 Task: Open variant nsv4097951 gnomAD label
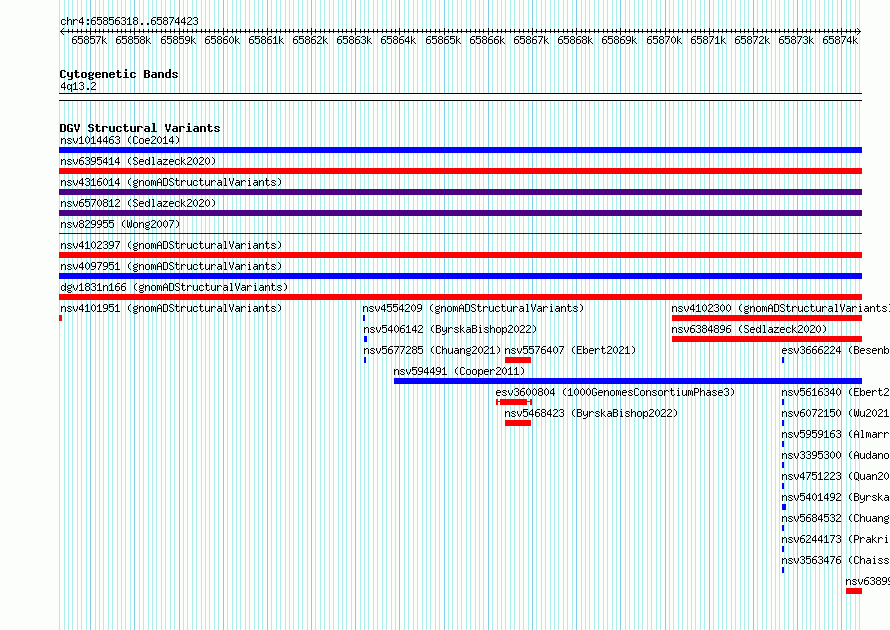click(x=171, y=266)
